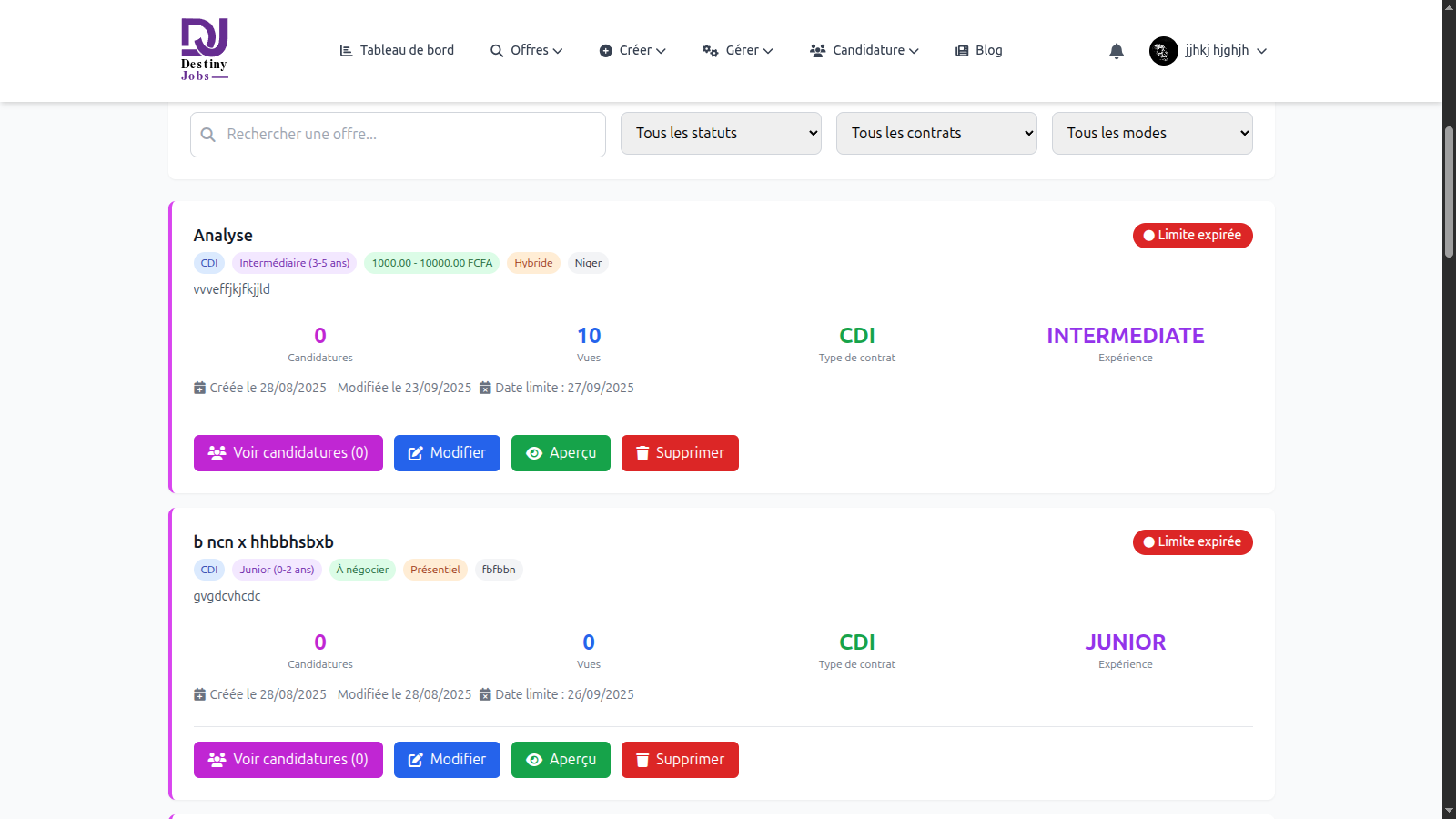The height and width of the screenshot is (819, 1456).
Task: Delete the b ncn x hhbbhsbxb offer
Action: (680, 760)
